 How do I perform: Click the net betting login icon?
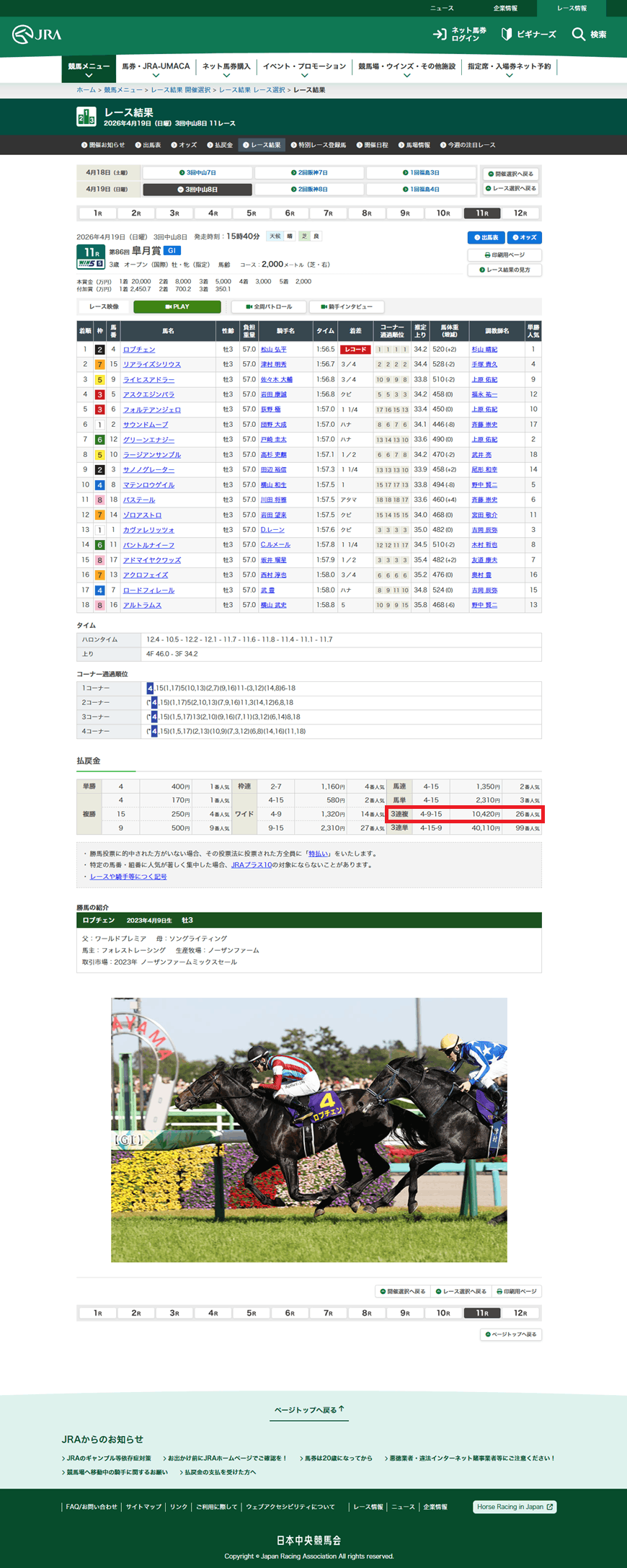click(439, 35)
